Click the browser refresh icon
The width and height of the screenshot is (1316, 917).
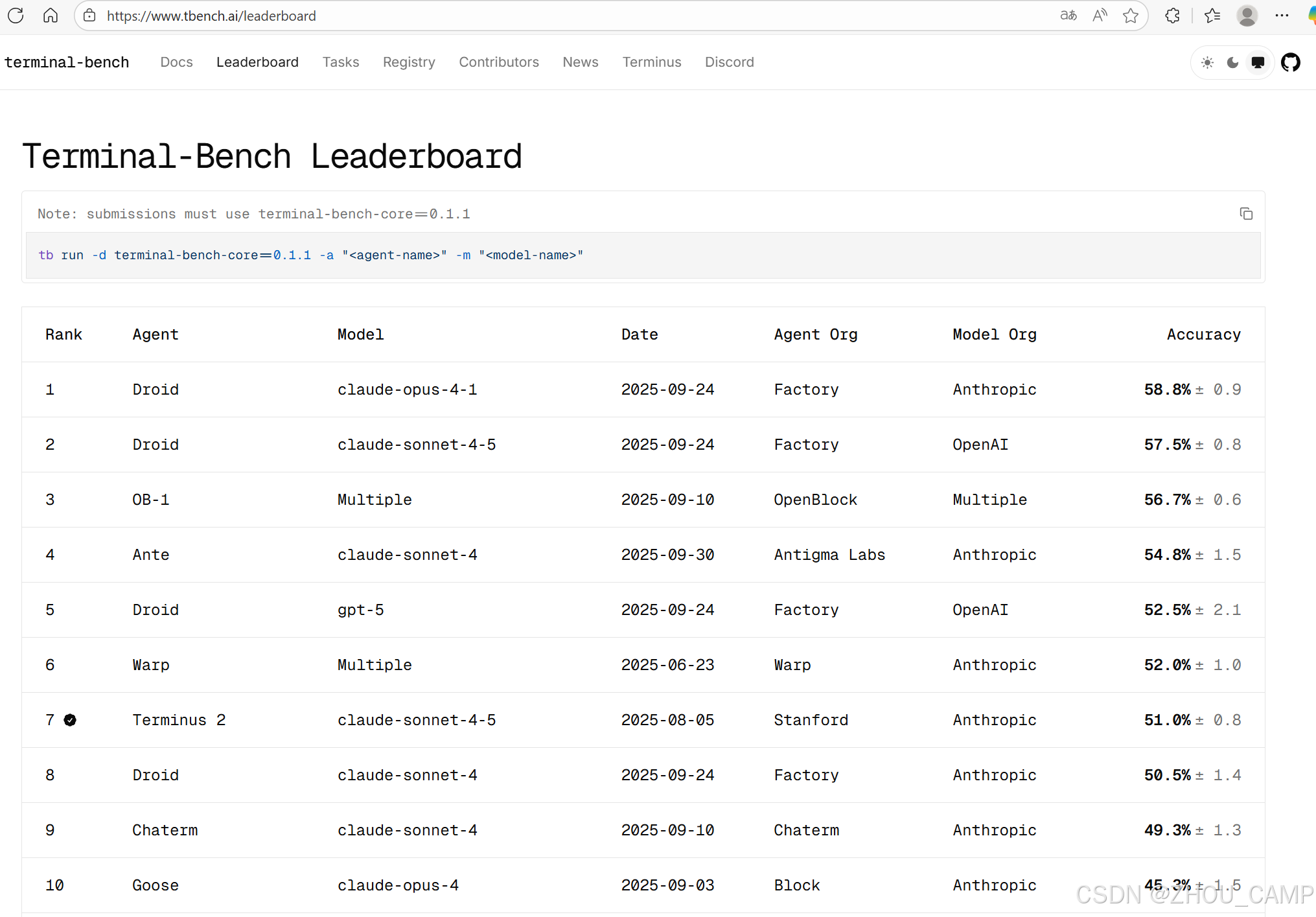pos(16,16)
